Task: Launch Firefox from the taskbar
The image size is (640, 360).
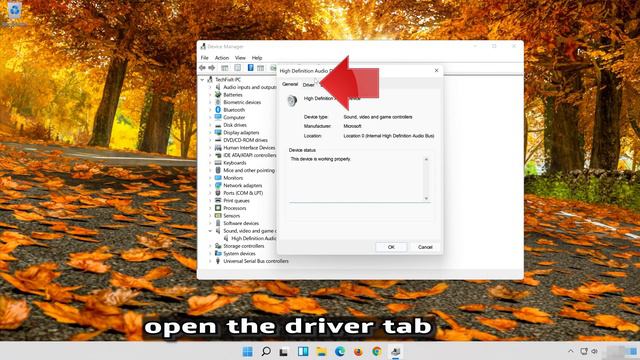Action: pyautogui.click(x=358, y=351)
